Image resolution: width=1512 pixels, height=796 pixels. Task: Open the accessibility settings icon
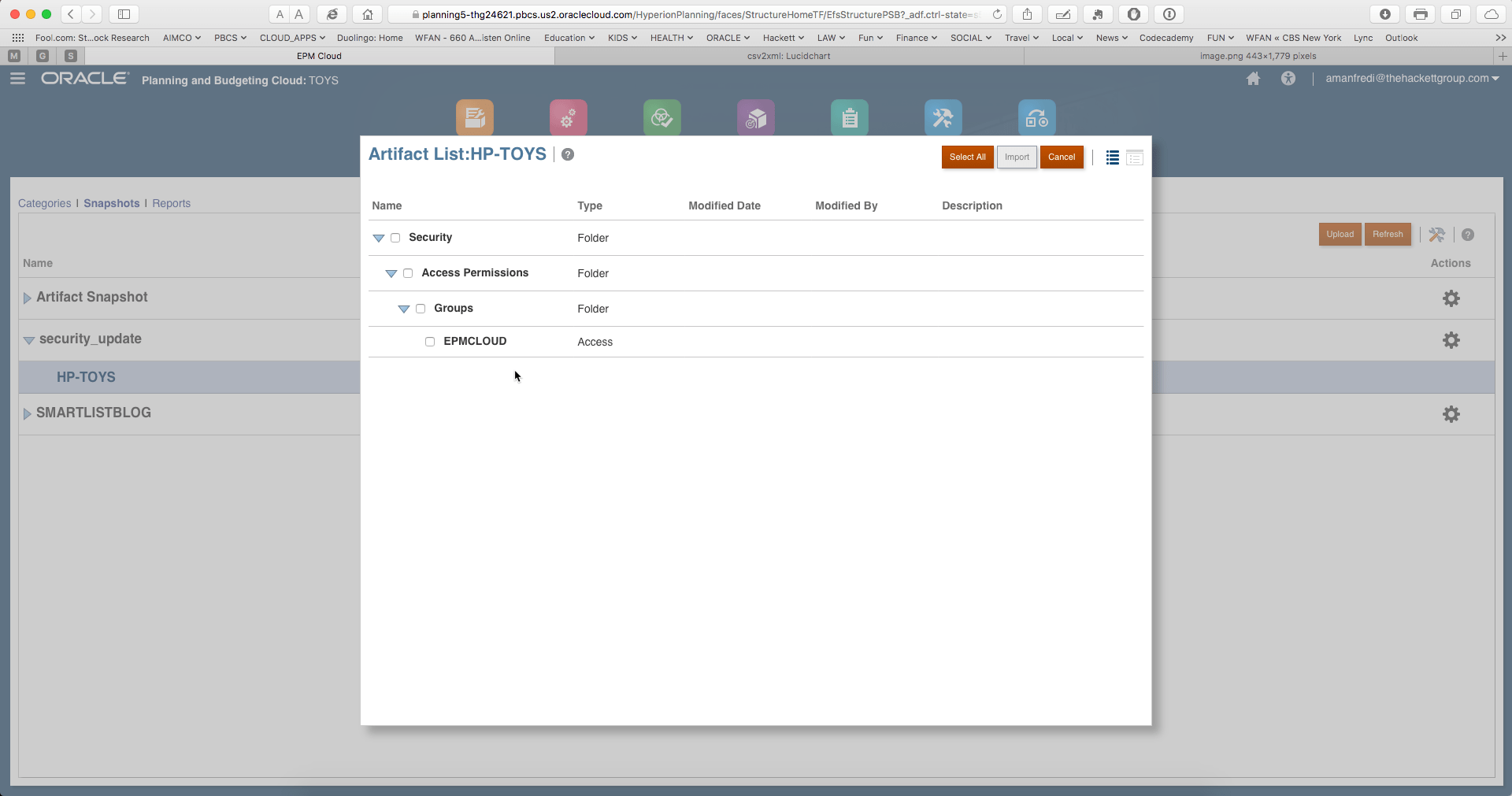click(1288, 79)
